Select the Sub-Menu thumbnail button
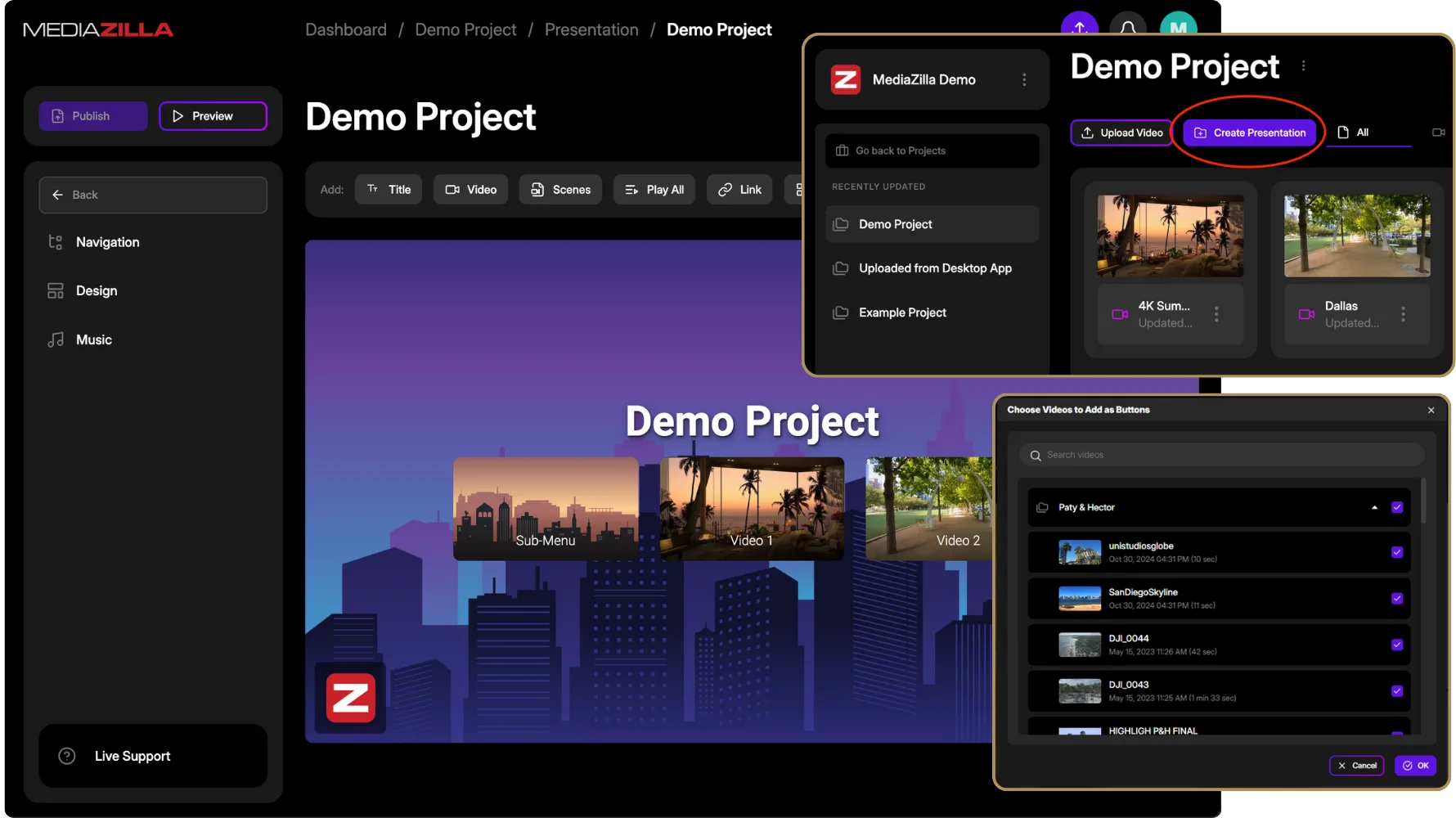Image resolution: width=1456 pixels, height=818 pixels. (x=546, y=509)
